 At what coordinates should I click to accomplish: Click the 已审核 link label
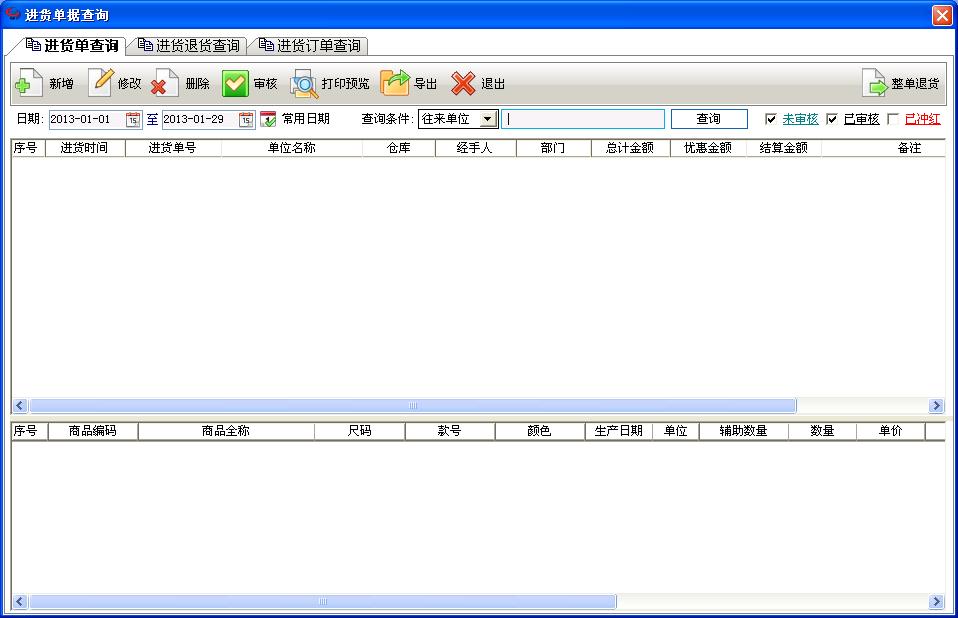[x=861, y=119]
